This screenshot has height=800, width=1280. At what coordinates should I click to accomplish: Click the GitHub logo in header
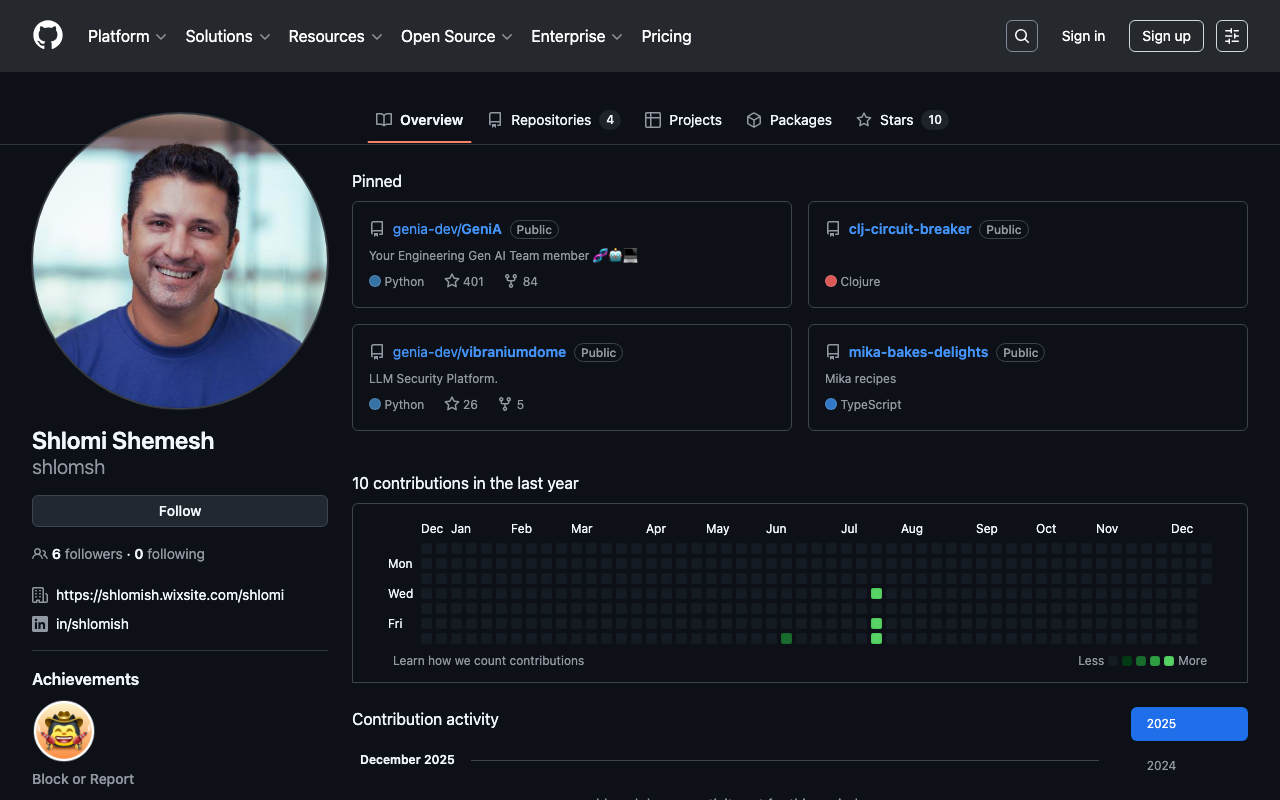48,36
